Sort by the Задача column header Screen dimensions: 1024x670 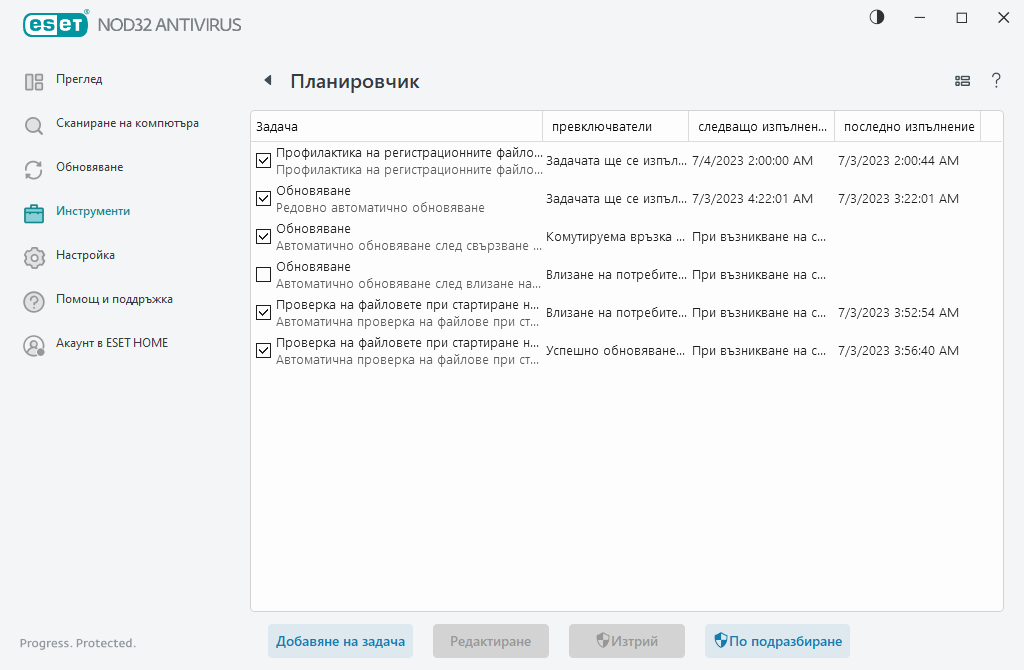click(396, 127)
